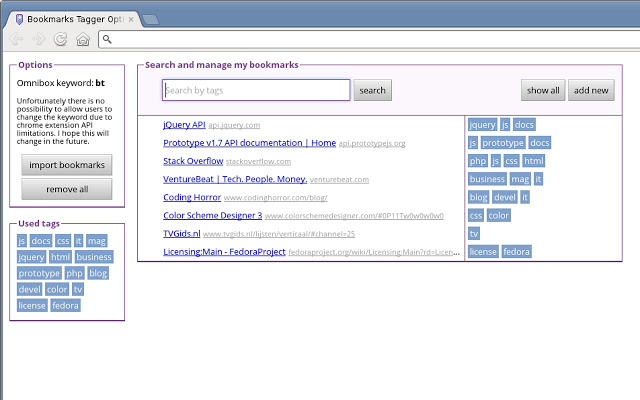Close the Bookmarks Tagger Options tab
Viewport: 640px width, 400px height.
131,19
